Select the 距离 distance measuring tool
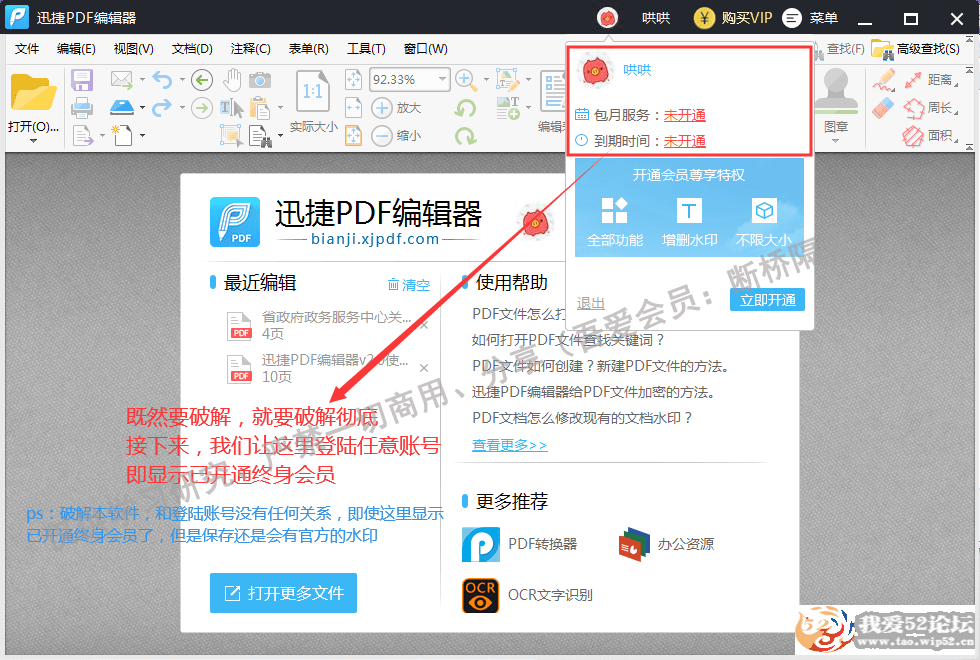The height and width of the screenshot is (660, 980). (929, 79)
